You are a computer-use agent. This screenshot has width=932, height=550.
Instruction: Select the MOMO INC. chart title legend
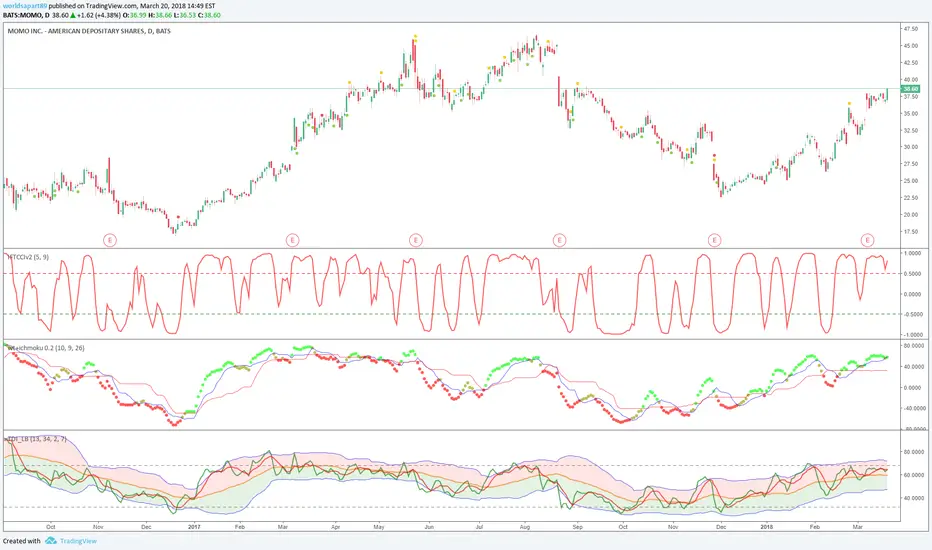point(89,31)
